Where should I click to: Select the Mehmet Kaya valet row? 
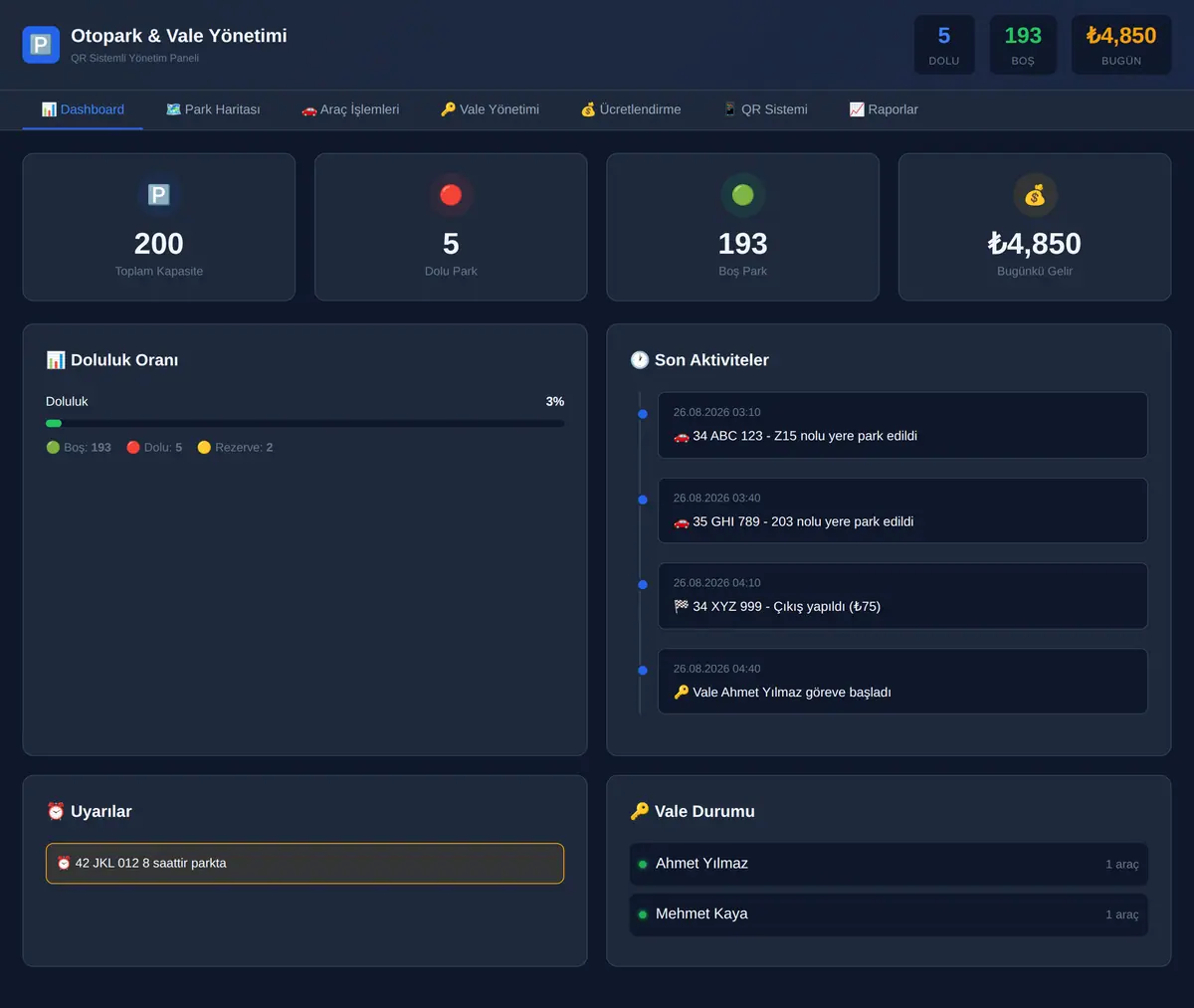[x=889, y=914]
